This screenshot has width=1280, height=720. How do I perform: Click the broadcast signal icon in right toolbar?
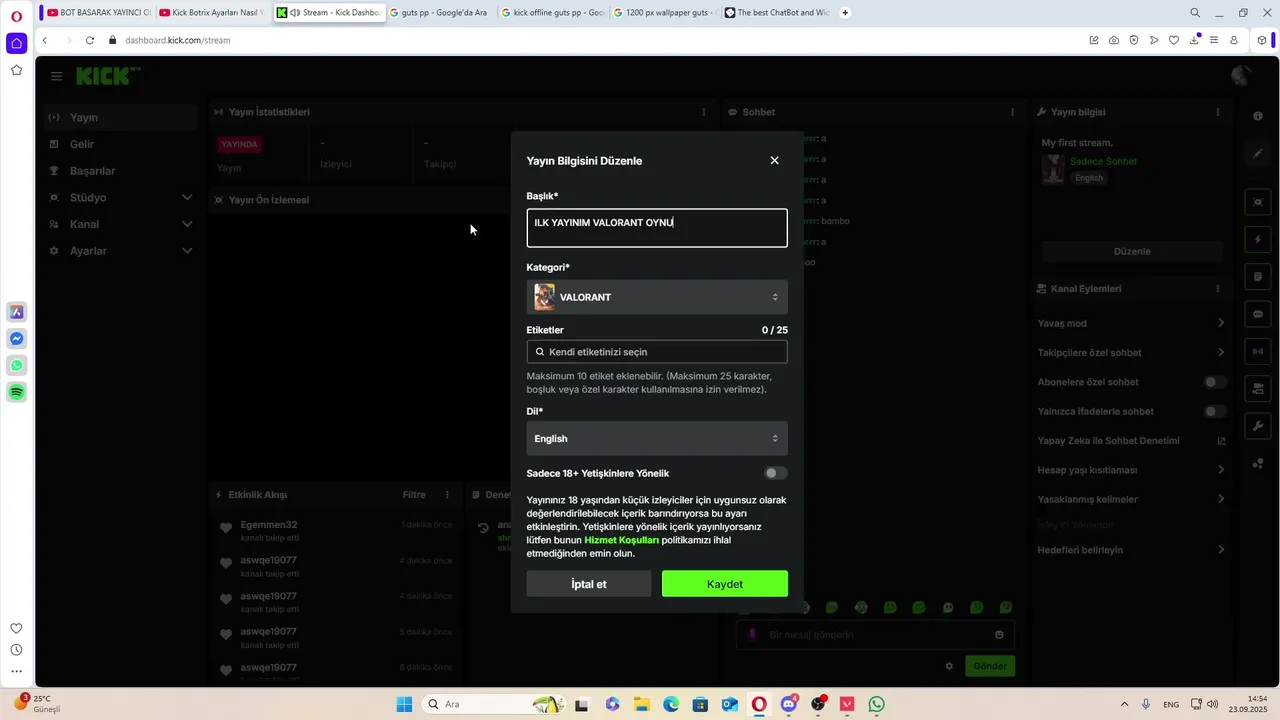[1258, 351]
